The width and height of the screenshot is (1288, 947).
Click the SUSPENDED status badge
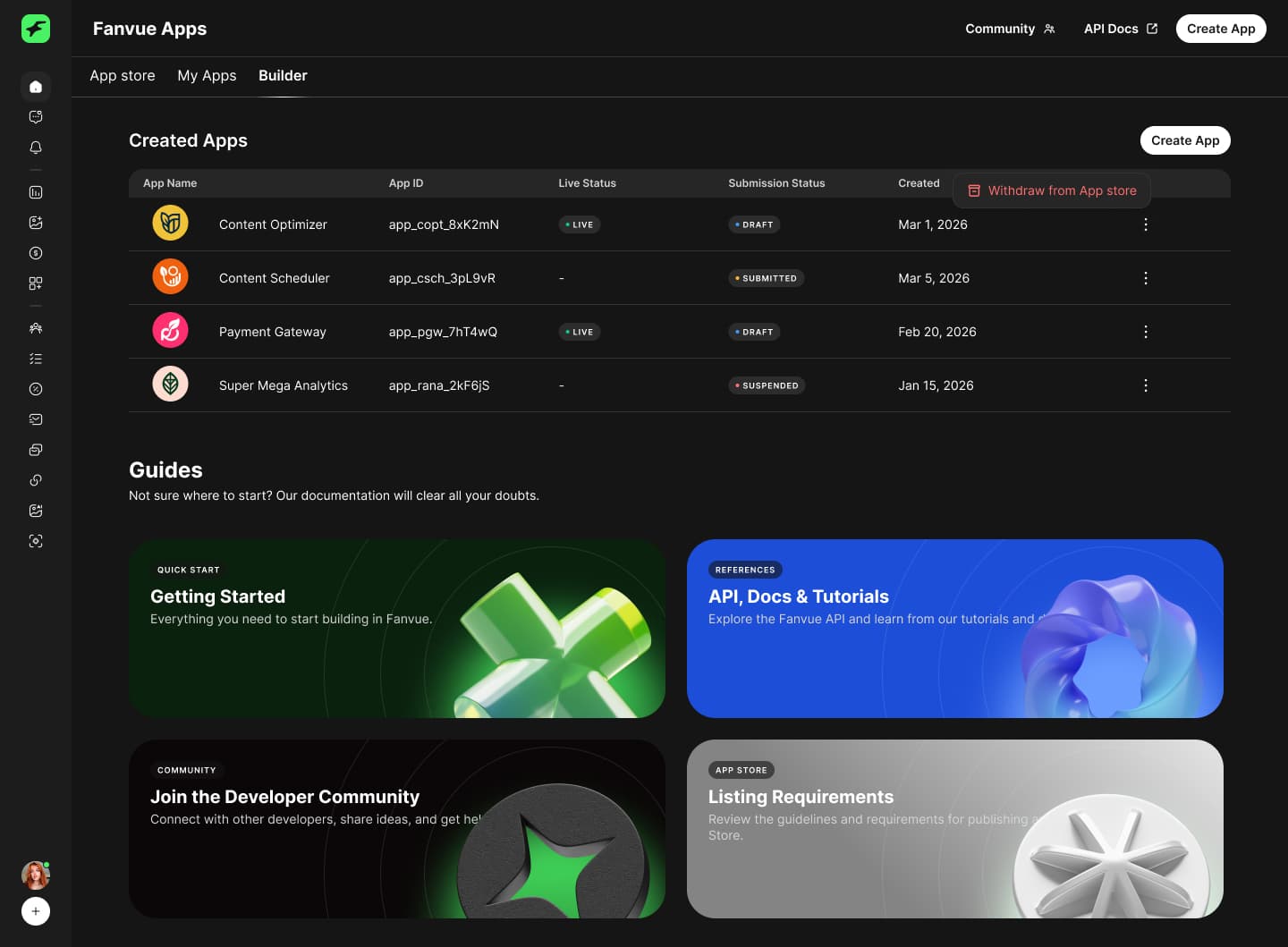click(x=767, y=385)
